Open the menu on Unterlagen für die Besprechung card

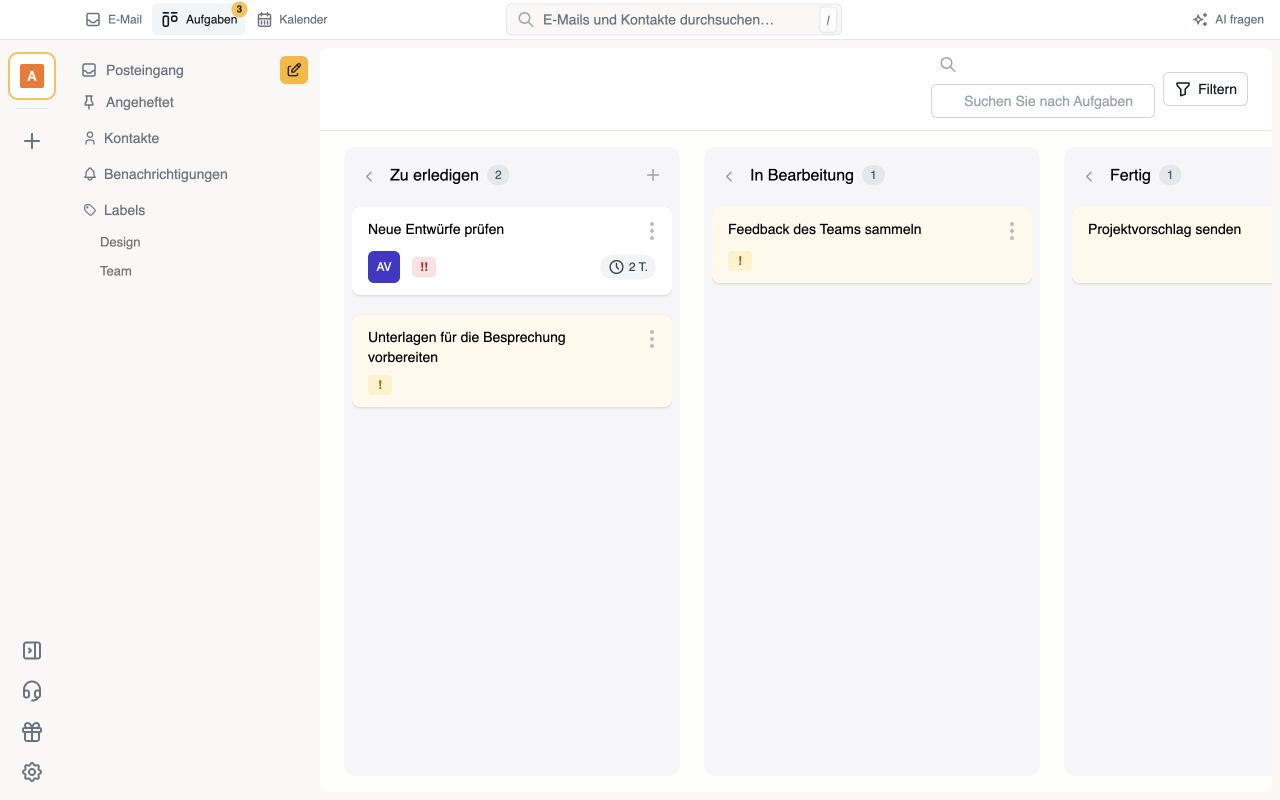point(652,339)
